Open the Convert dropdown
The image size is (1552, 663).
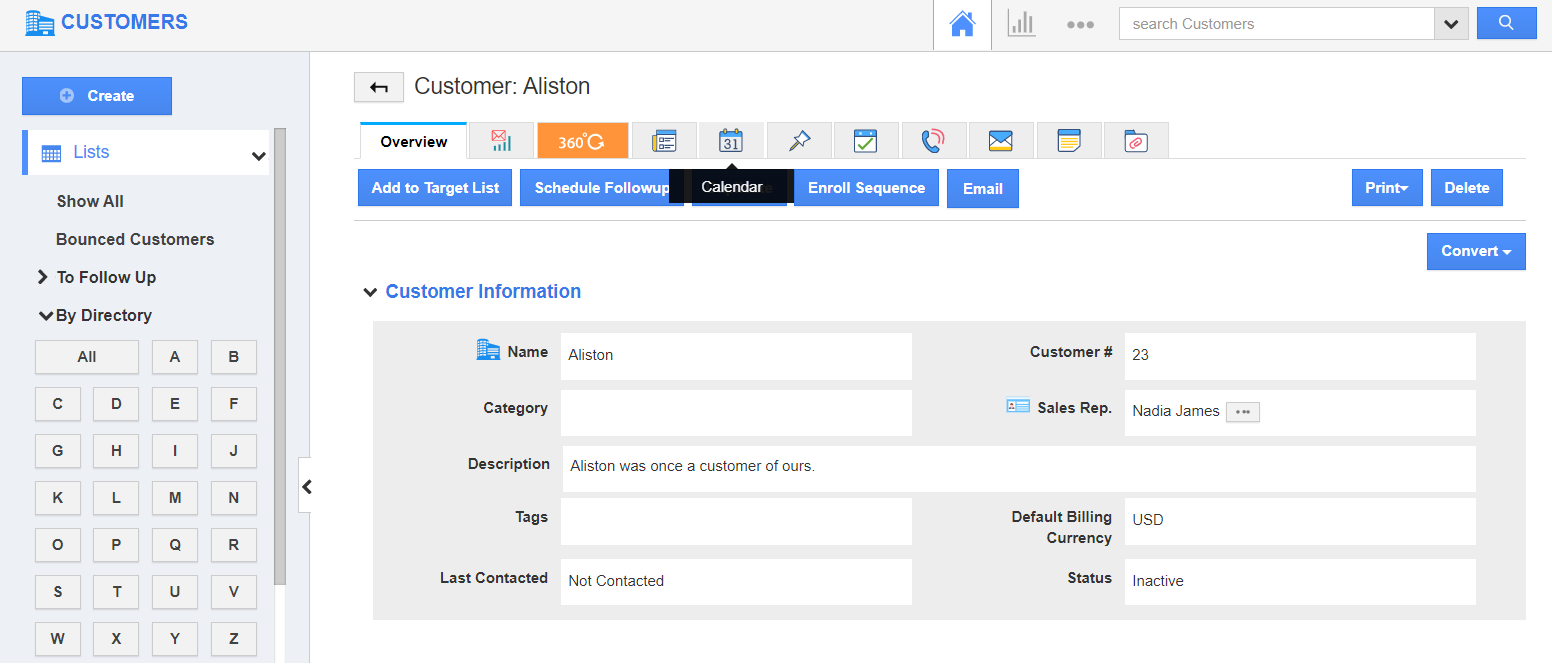(1476, 251)
